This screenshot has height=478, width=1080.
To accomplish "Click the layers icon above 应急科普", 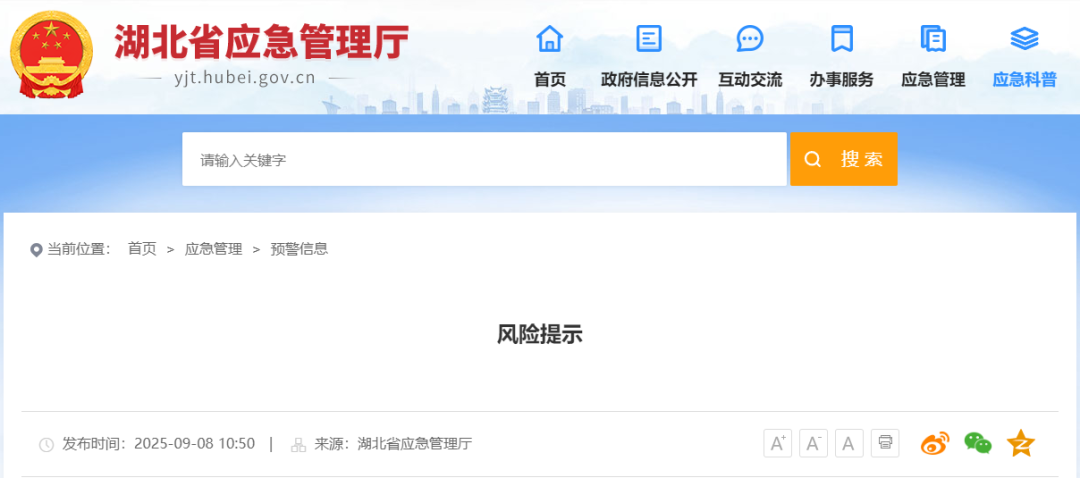I will point(1024,39).
